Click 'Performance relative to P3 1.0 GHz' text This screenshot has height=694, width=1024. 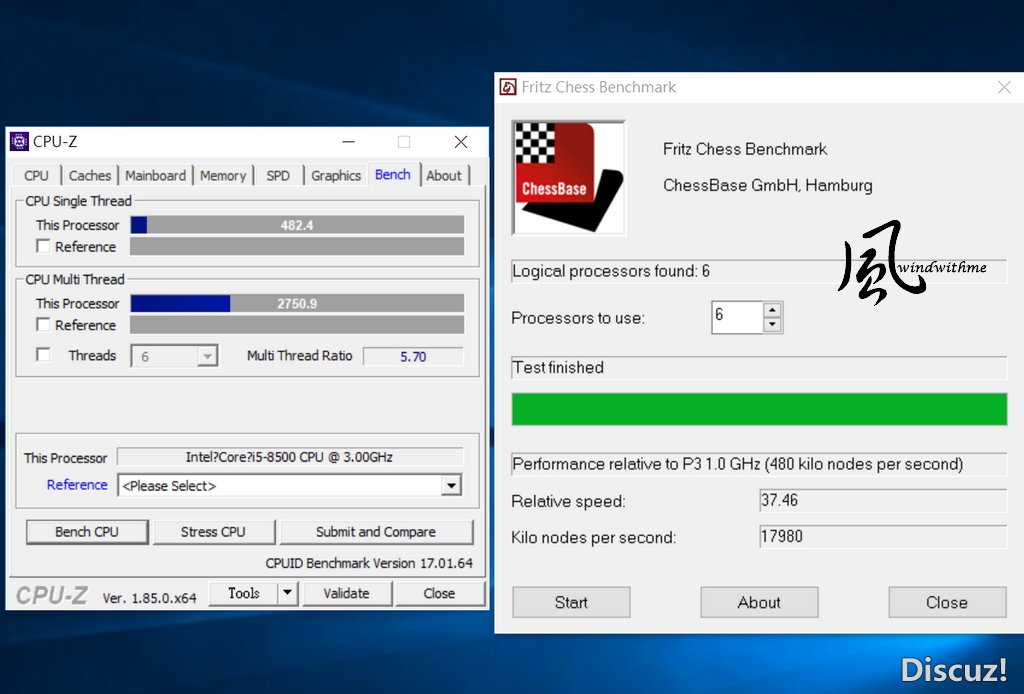click(x=738, y=464)
